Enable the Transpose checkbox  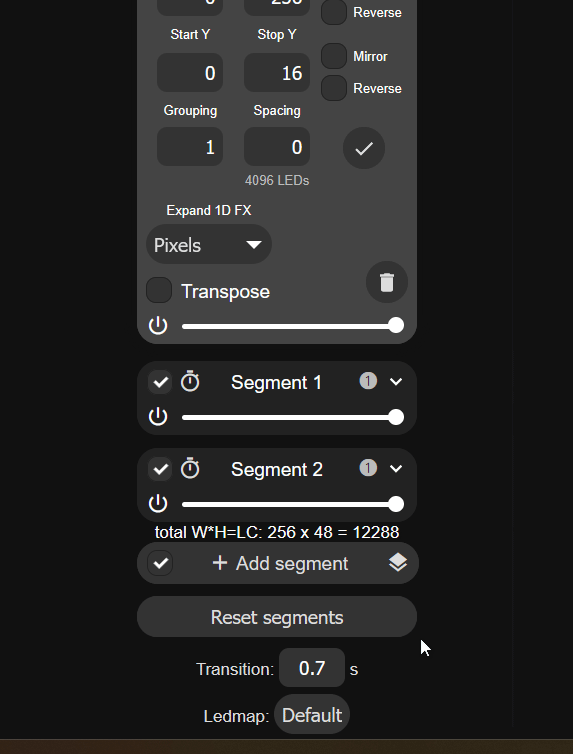[x=159, y=290]
